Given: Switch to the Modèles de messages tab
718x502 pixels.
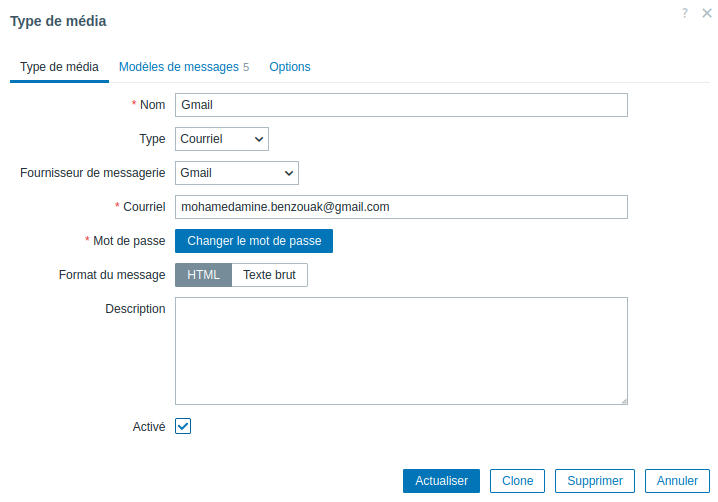Looking at the screenshot, I should 184,67.
